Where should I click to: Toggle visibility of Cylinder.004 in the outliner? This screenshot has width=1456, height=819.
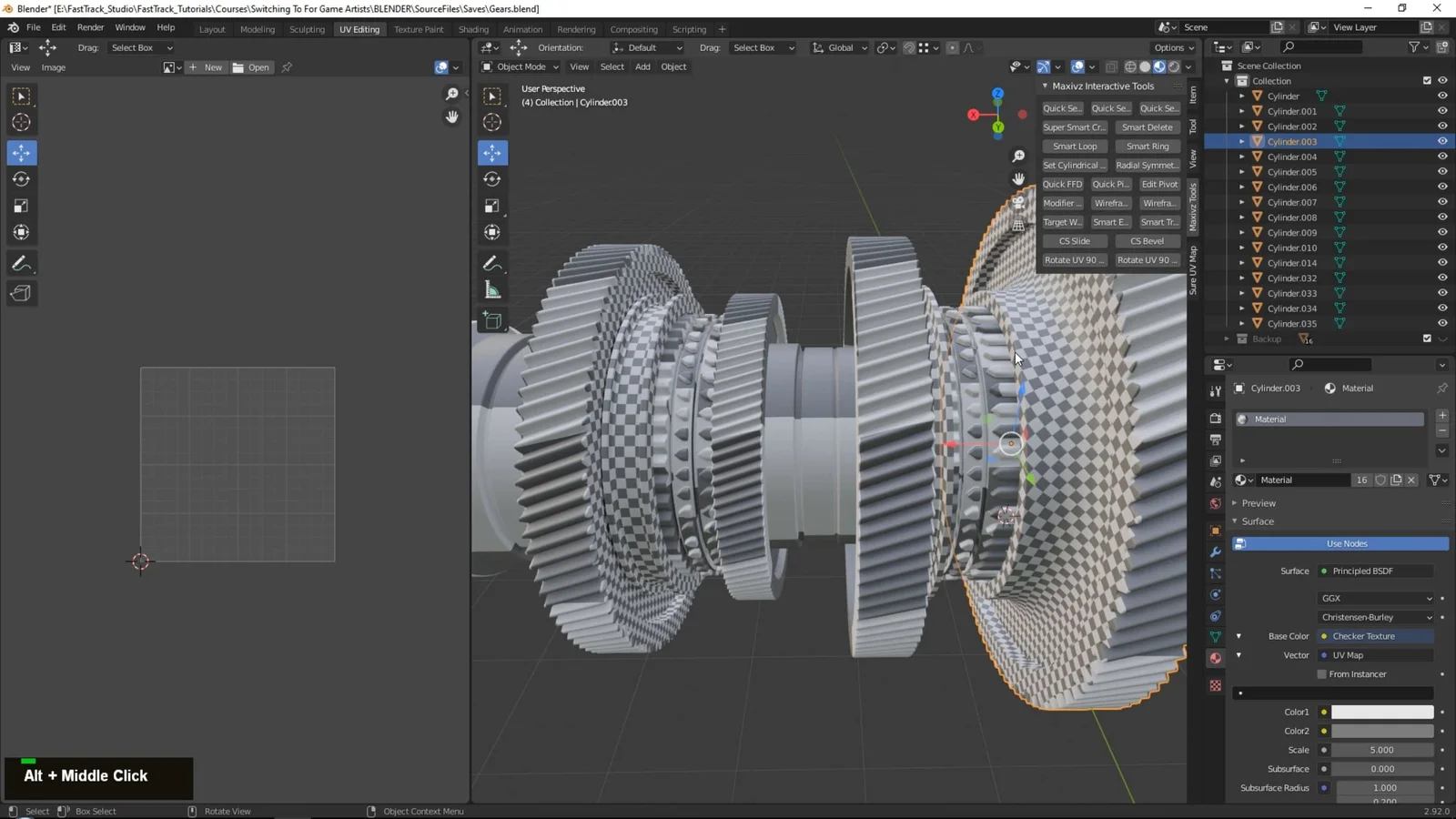tap(1441, 157)
